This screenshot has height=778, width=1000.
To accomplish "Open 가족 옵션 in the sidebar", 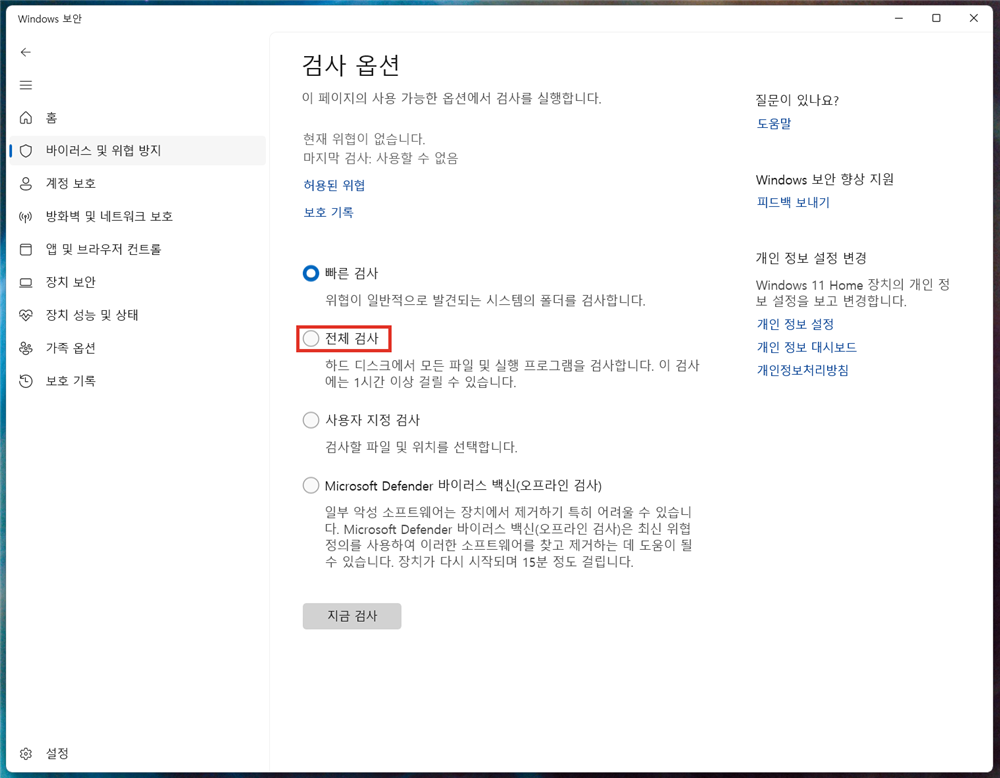I will tap(138, 348).
